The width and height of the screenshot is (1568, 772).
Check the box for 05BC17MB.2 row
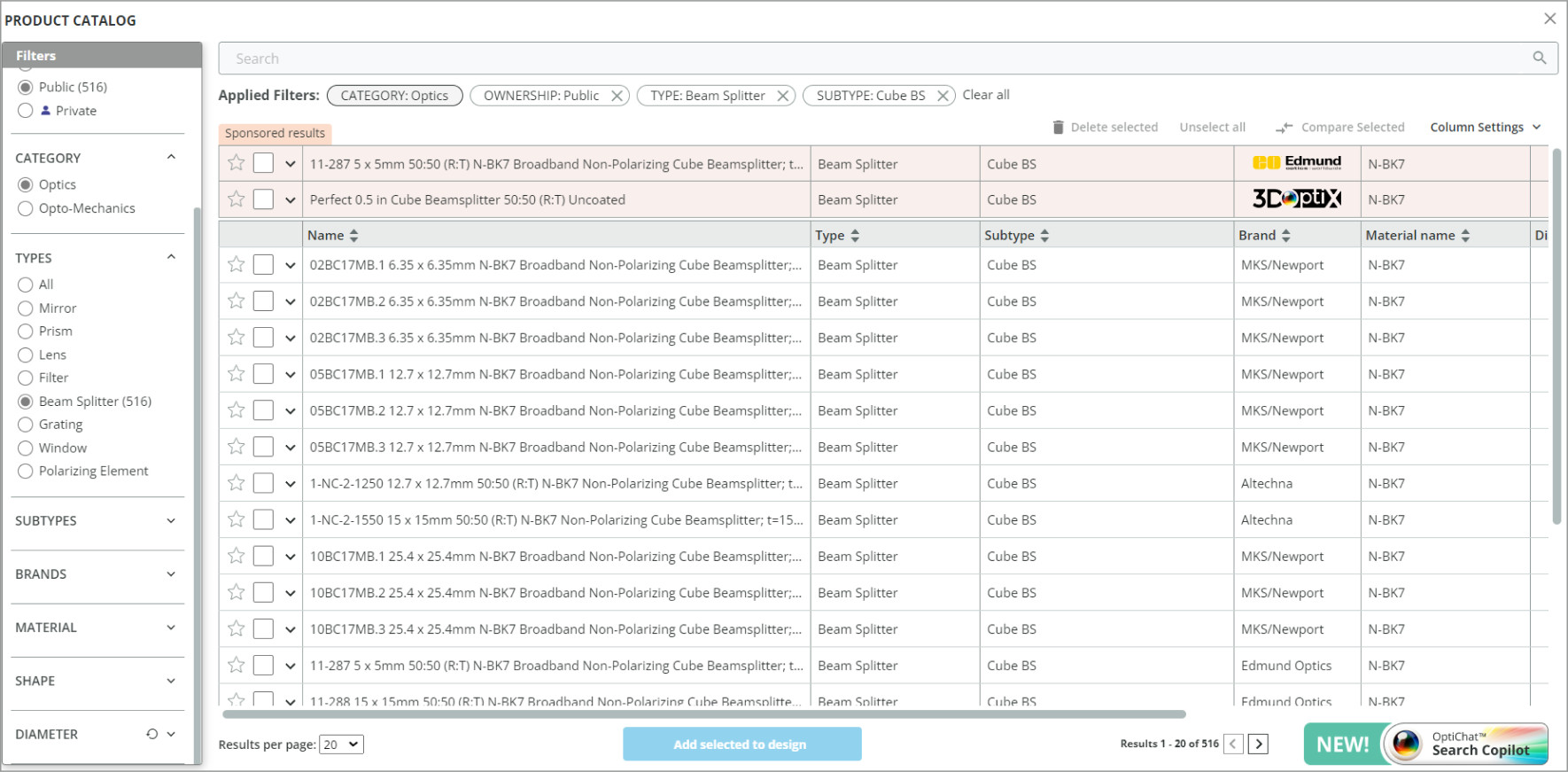coord(263,410)
